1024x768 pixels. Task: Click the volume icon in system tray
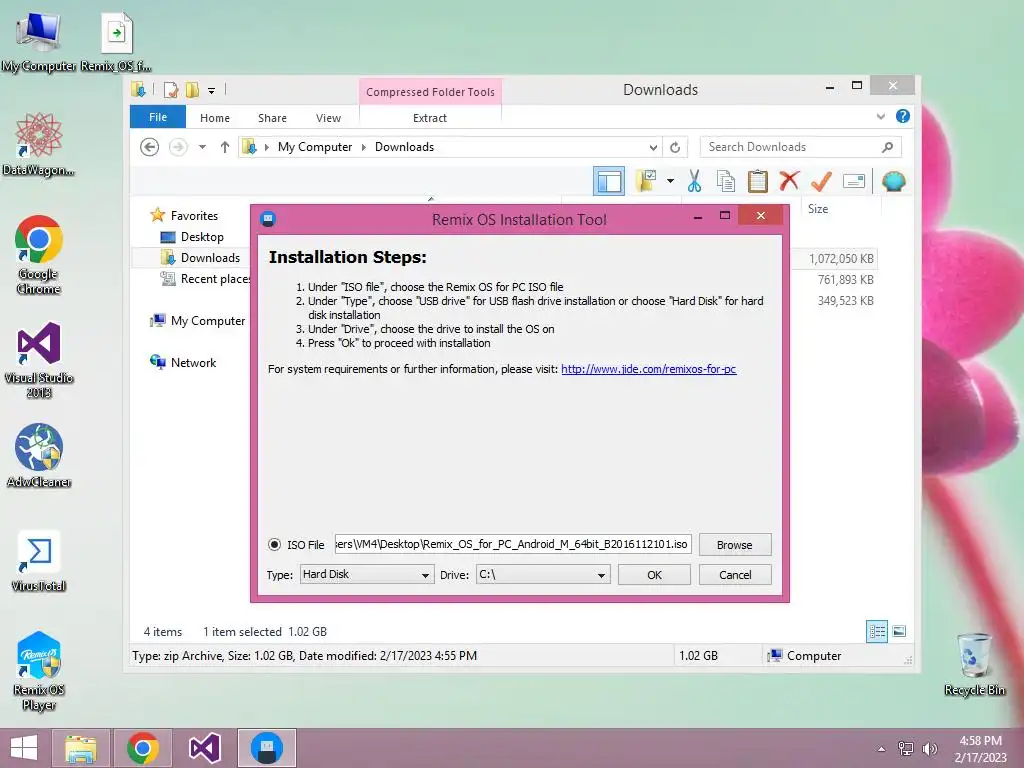click(x=929, y=748)
